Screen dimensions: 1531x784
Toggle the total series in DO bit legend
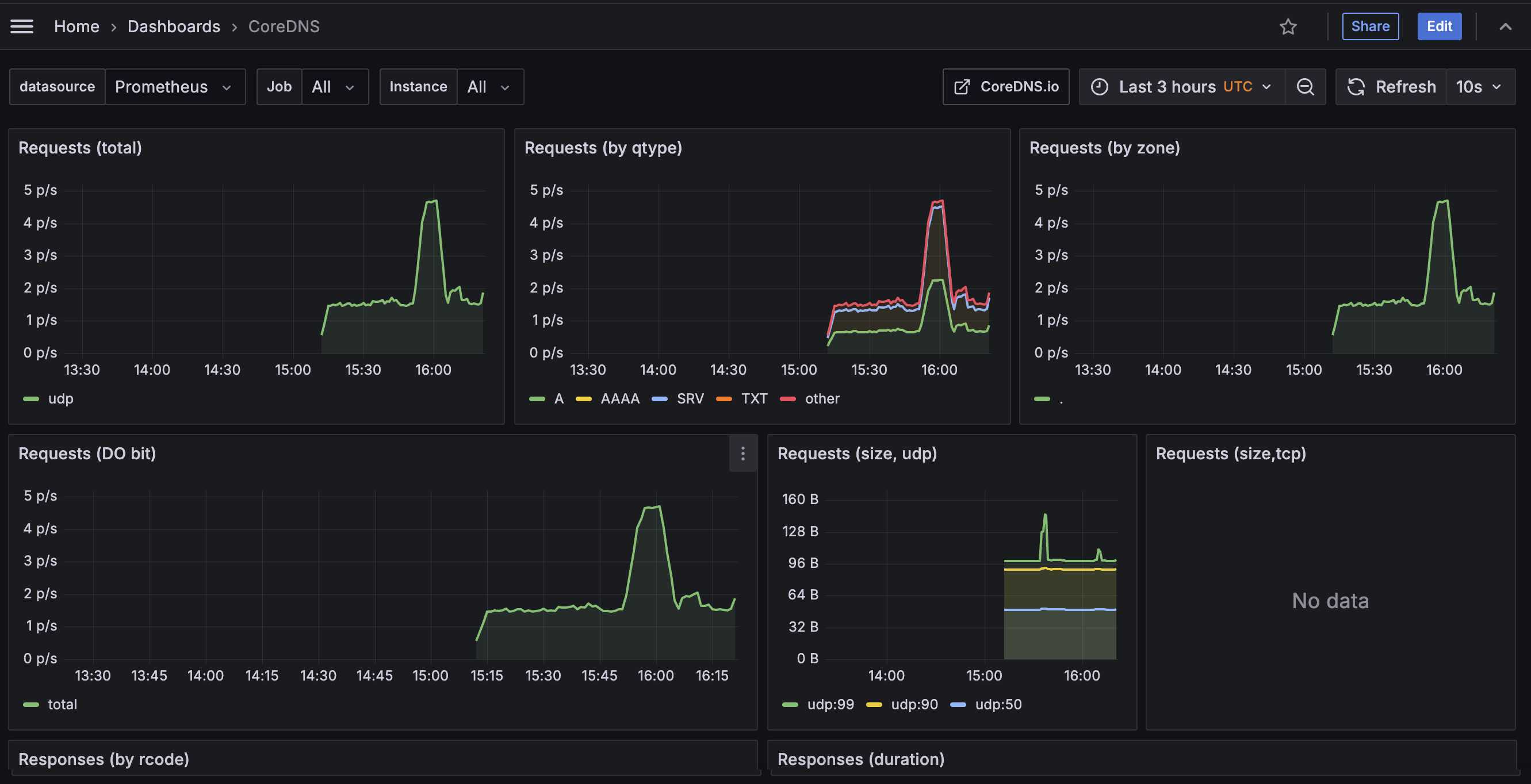(x=63, y=705)
